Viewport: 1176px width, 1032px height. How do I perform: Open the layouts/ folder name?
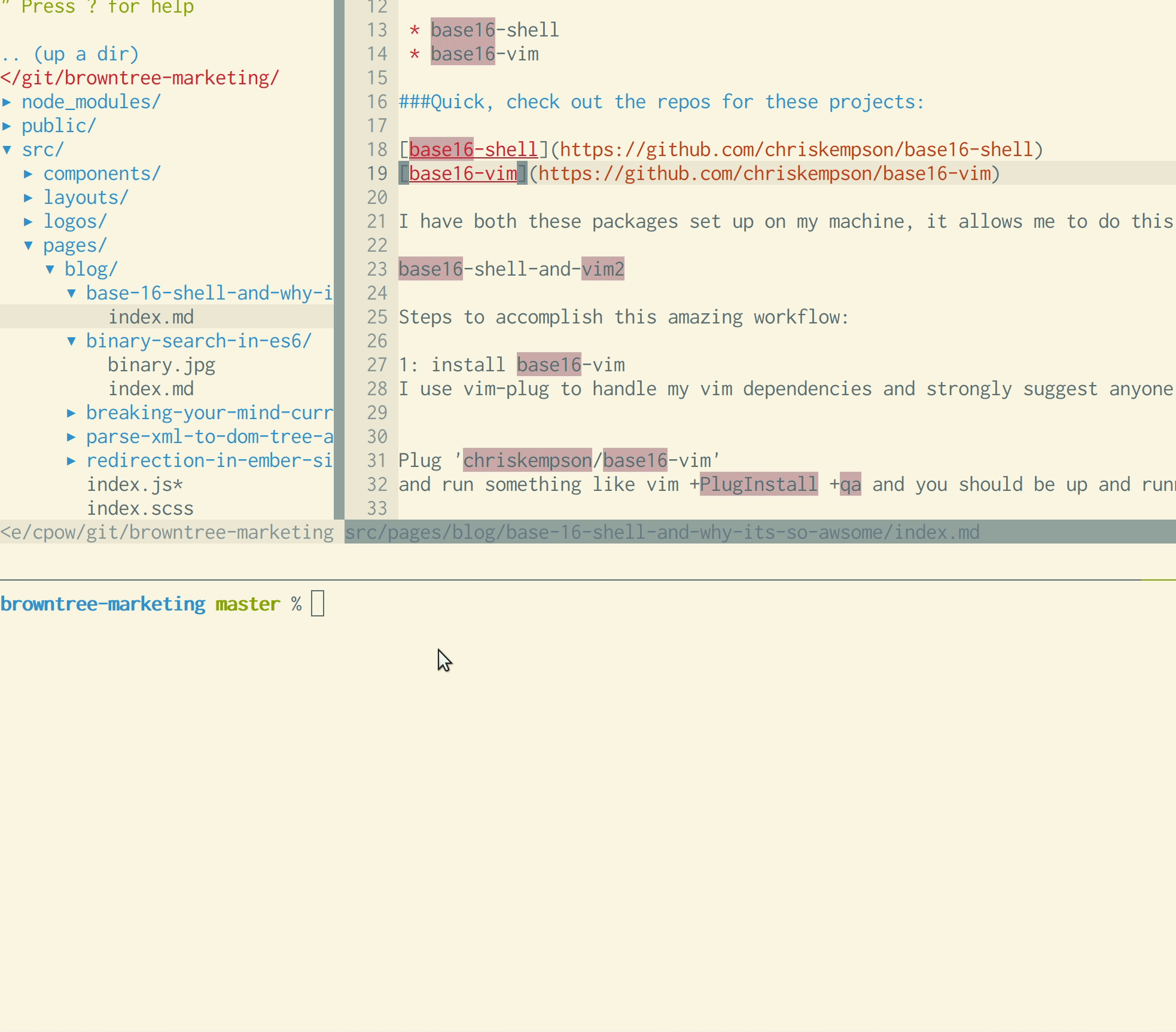[x=86, y=198]
